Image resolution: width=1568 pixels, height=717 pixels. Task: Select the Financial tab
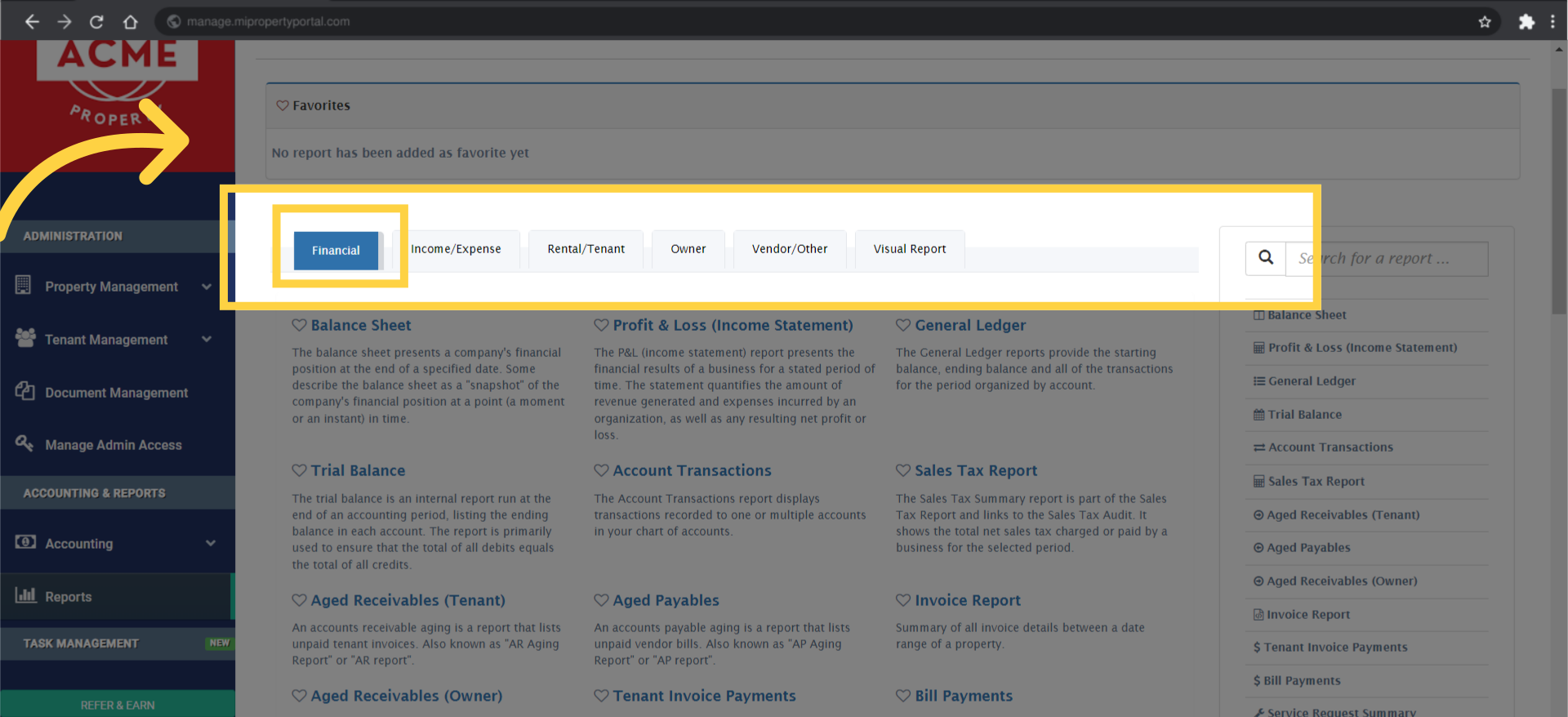[336, 251]
